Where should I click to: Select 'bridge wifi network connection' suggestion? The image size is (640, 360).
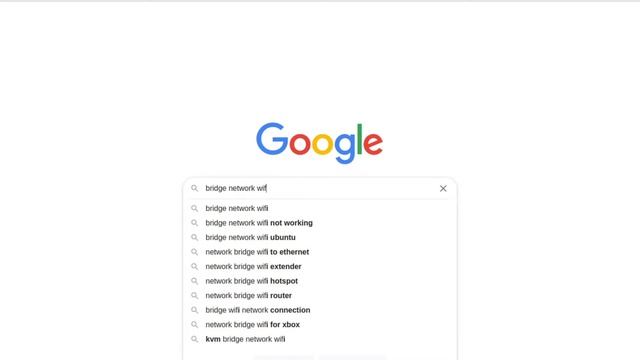coord(320,310)
